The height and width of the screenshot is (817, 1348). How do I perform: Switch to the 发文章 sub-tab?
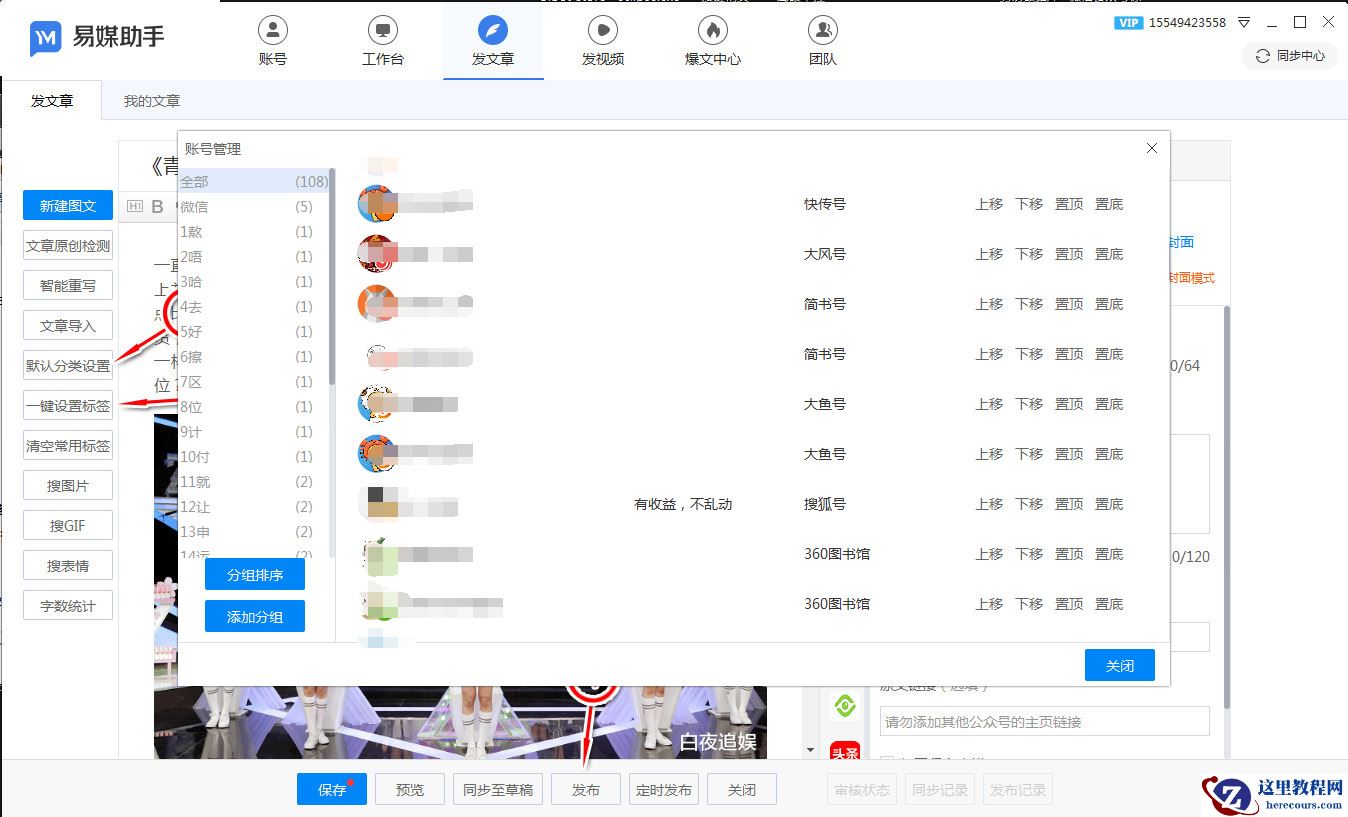coord(52,100)
